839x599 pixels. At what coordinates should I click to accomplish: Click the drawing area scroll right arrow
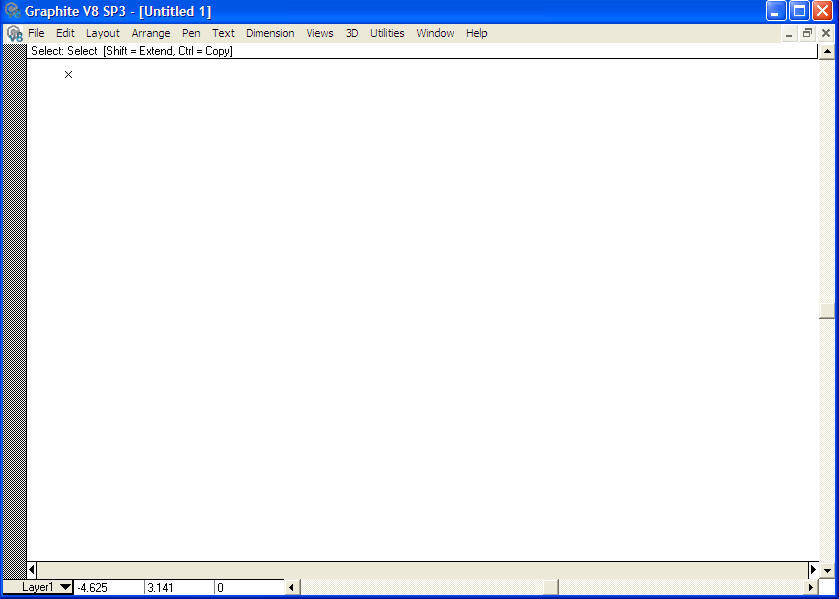tap(813, 570)
